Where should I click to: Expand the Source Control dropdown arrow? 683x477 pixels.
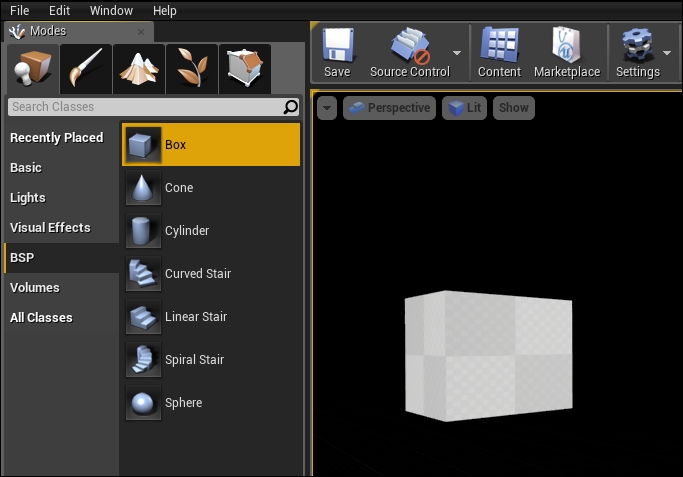tap(457, 52)
